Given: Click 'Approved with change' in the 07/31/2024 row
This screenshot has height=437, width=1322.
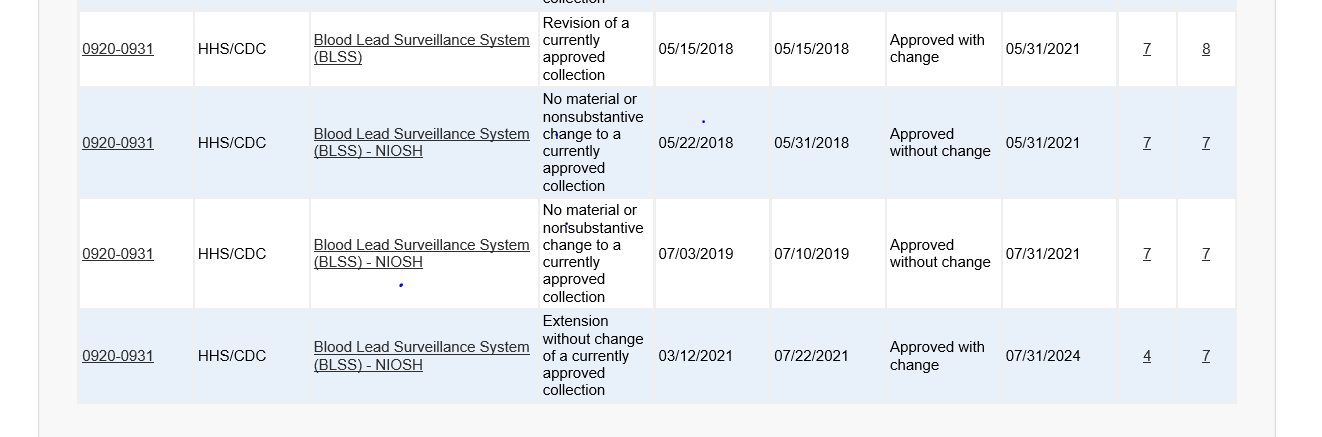Looking at the screenshot, I should [937, 356].
